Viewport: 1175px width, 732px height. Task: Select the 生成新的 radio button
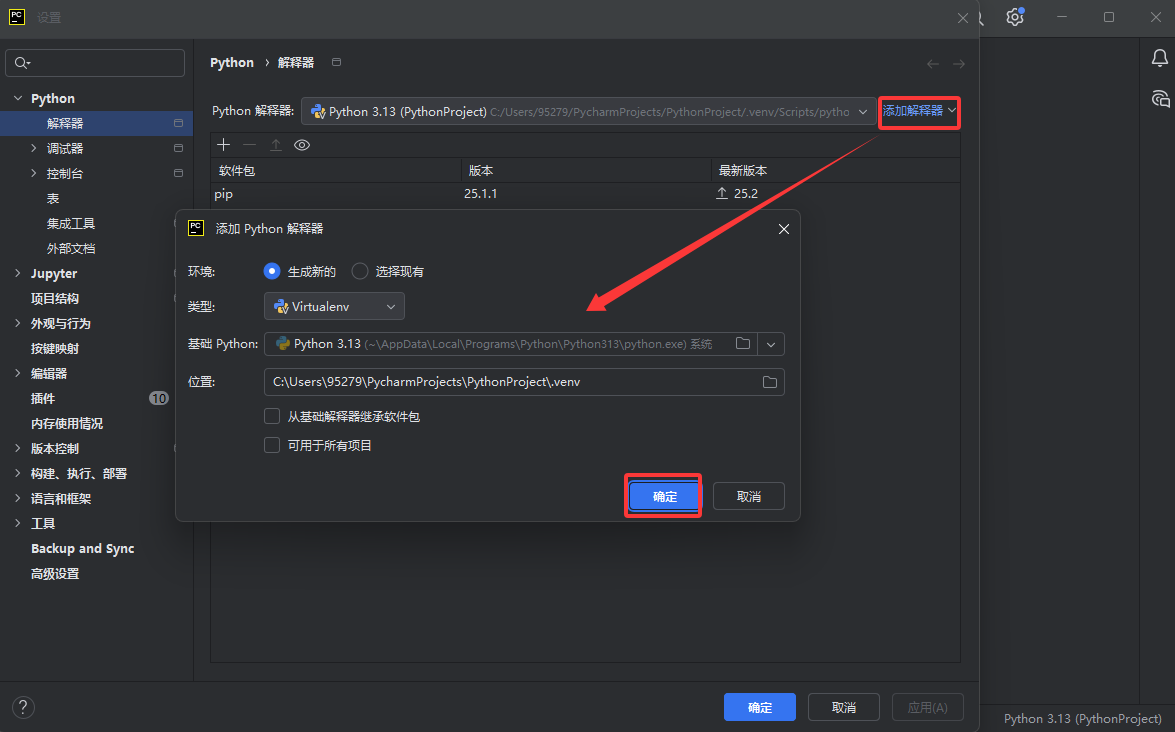[x=272, y=271]
